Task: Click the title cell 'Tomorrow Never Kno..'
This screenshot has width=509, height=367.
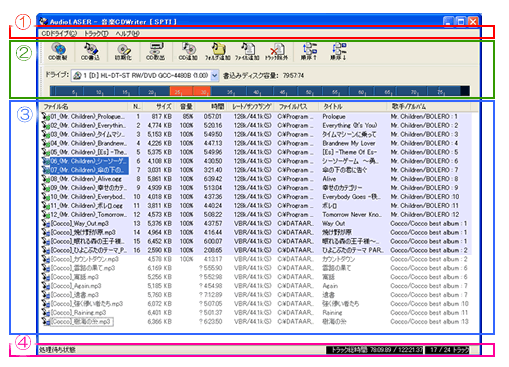Action: (352, 215)
